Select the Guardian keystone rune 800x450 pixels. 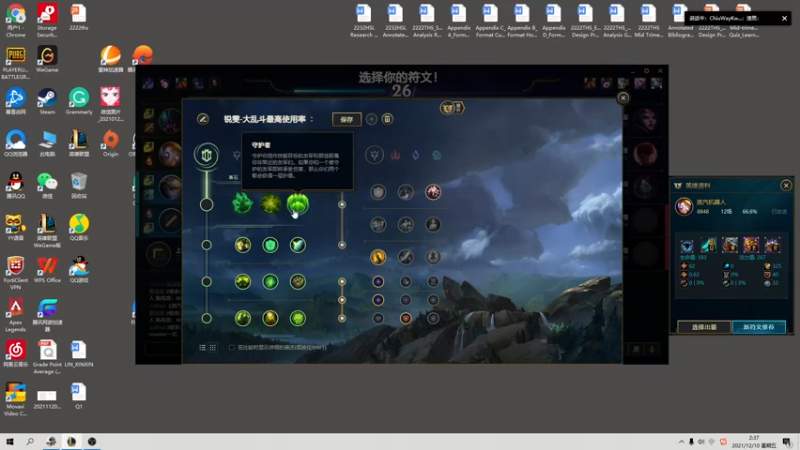298,204
